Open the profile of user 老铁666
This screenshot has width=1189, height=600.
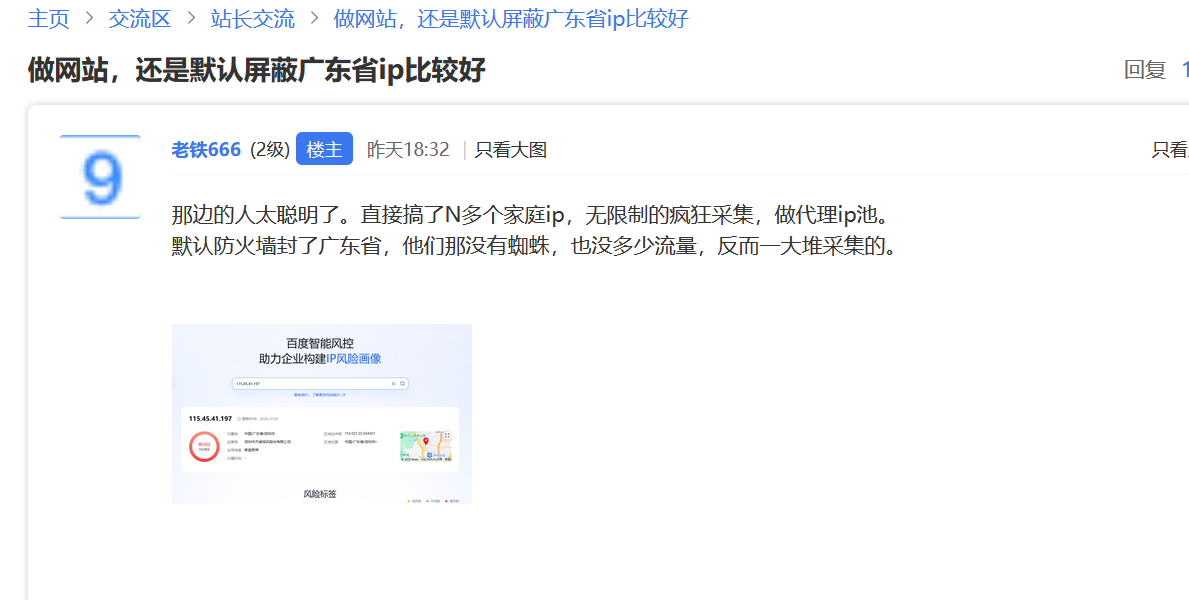(205, 148)
